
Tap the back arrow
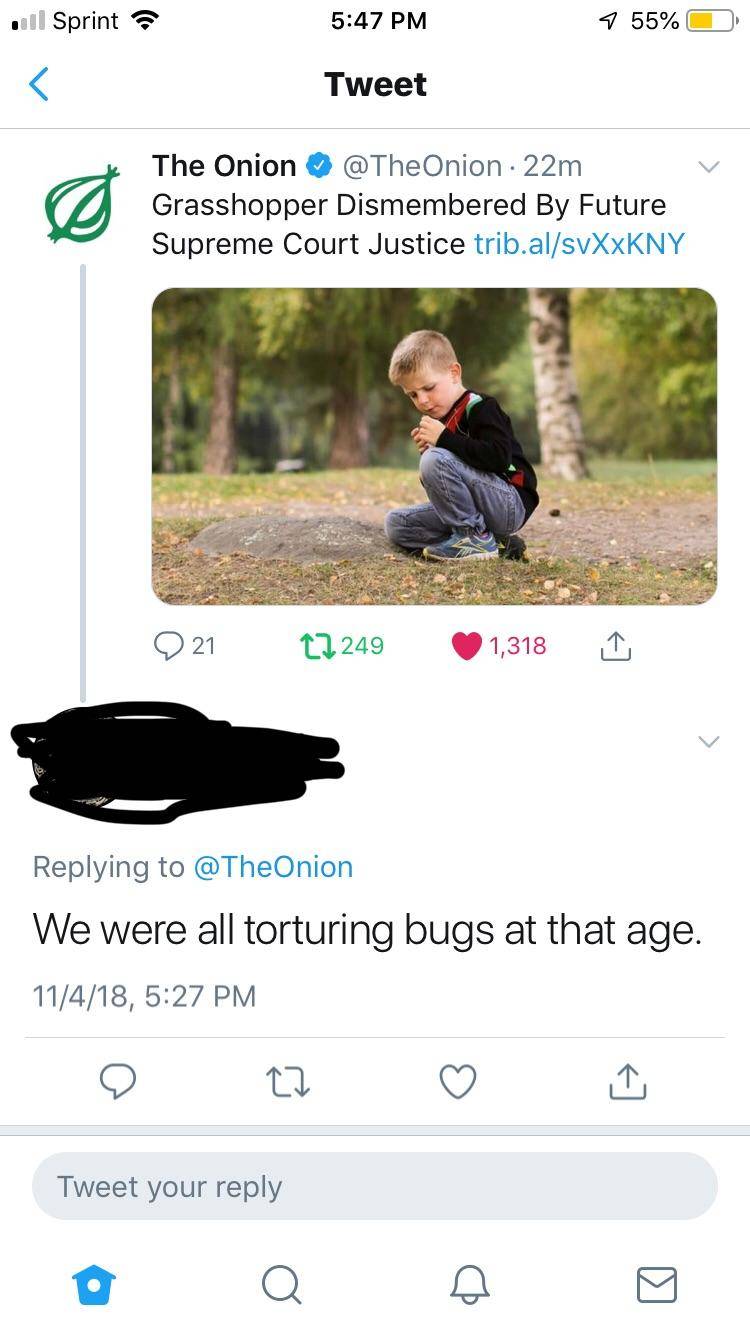click(x=39, y=84)
